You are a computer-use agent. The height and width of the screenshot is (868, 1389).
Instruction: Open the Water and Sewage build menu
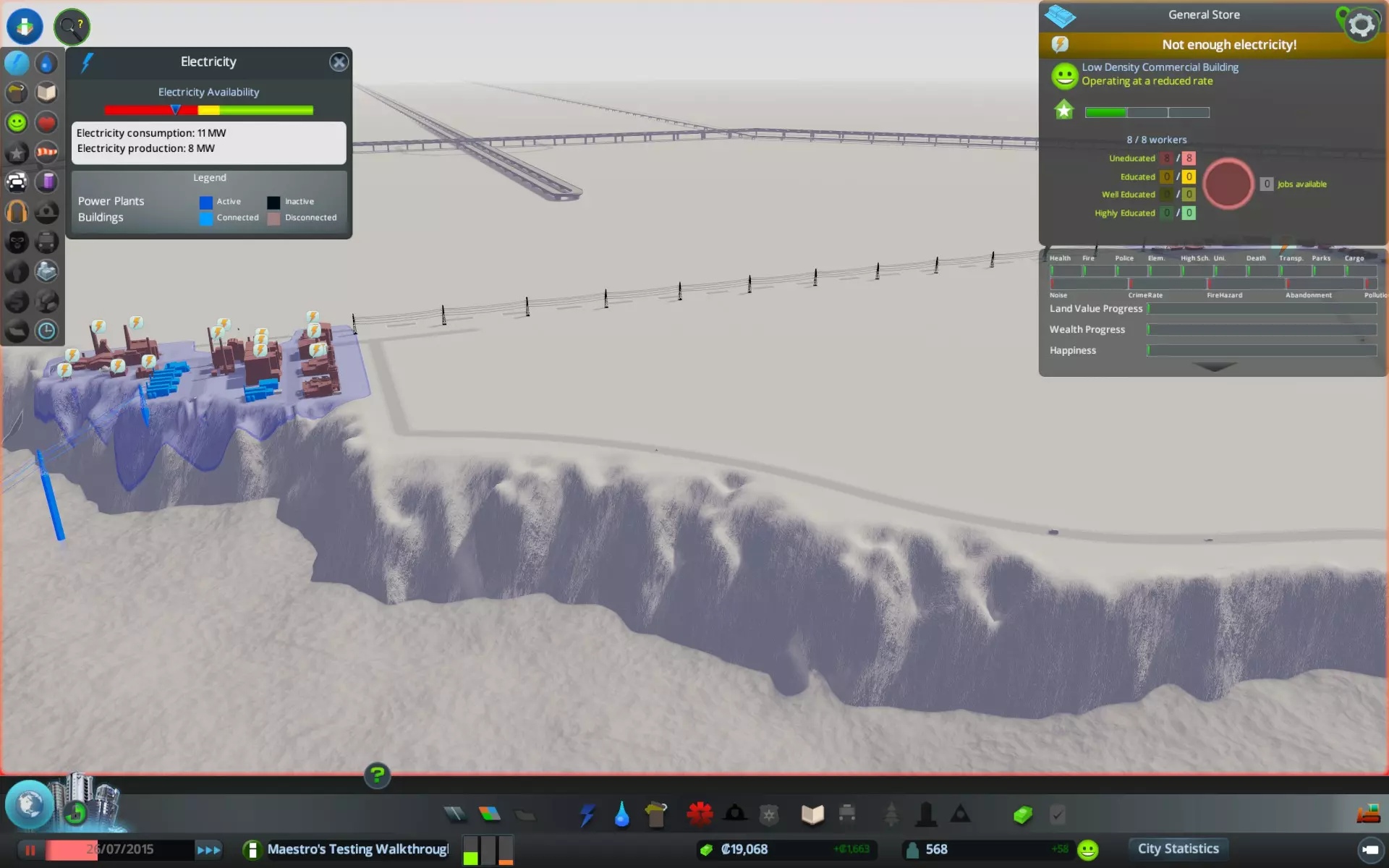point(621,815)
